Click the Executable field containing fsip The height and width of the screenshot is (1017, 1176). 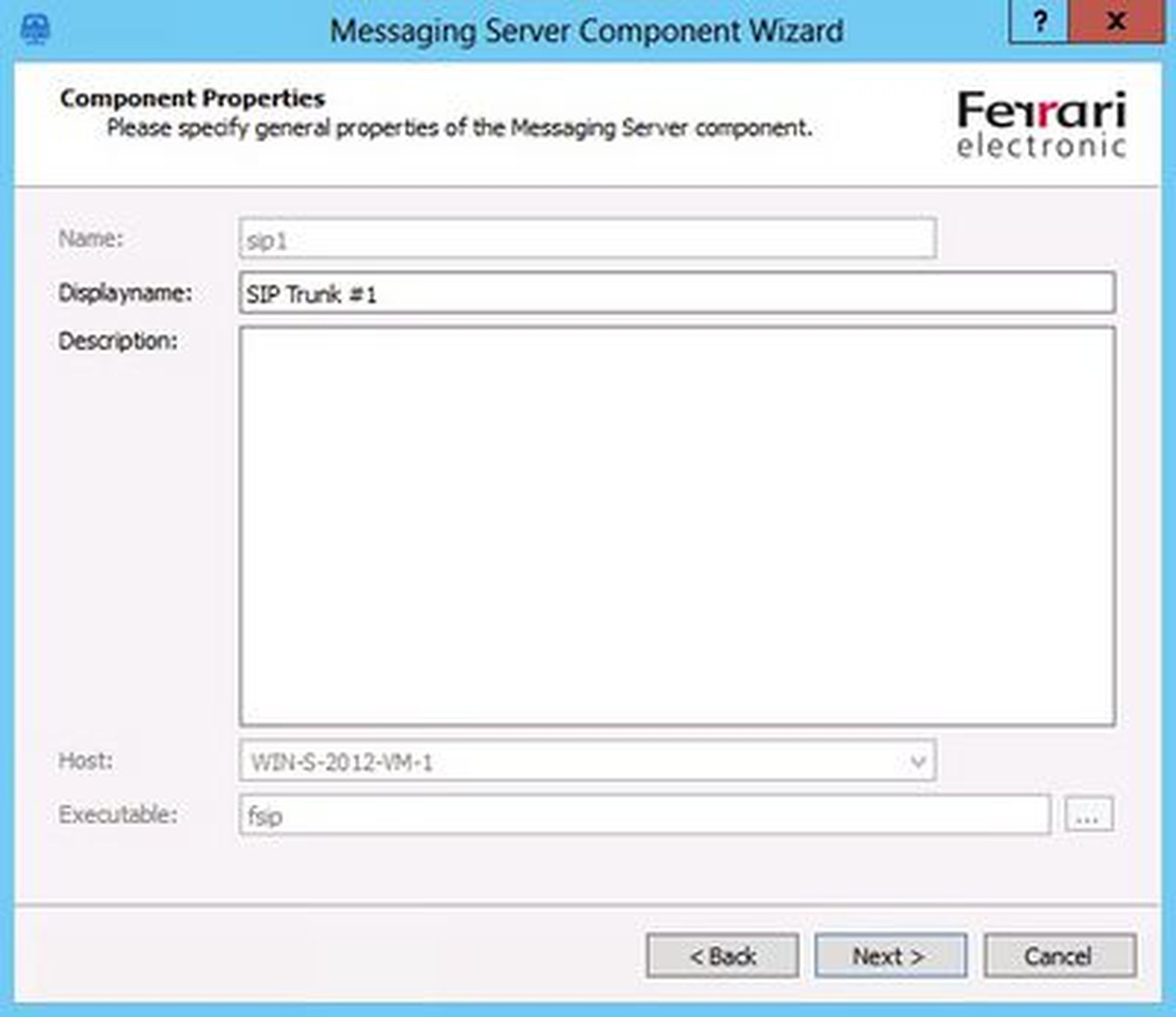point(644,815)
